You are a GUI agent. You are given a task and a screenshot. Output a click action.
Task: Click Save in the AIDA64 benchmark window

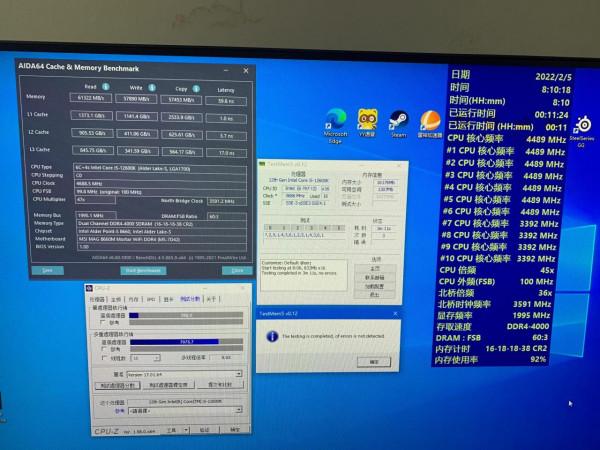click(47, 271)
